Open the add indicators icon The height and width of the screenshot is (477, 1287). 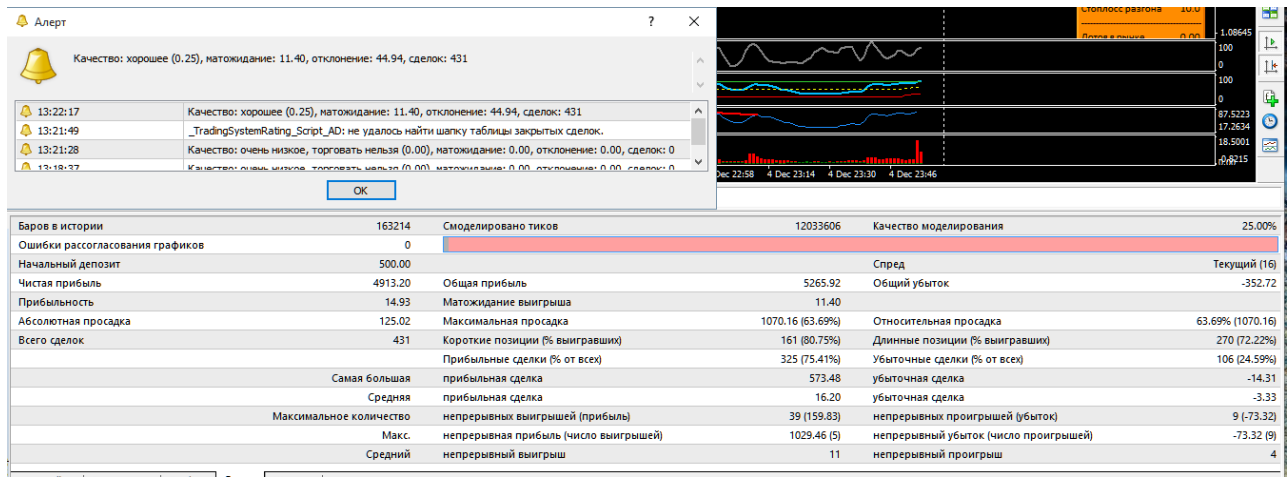pos(1270,98)
